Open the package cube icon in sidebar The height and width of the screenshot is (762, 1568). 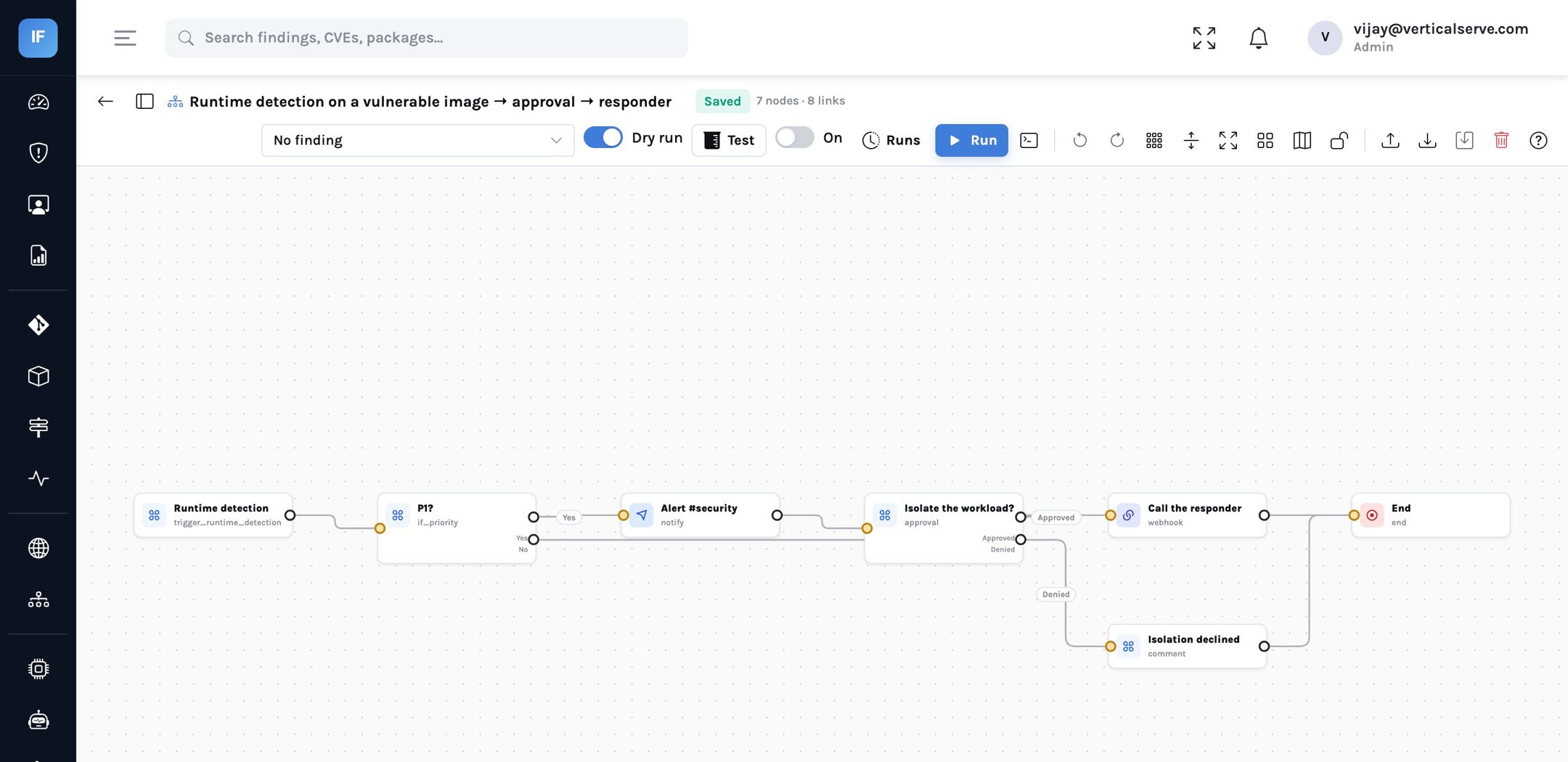pos(38,376)
